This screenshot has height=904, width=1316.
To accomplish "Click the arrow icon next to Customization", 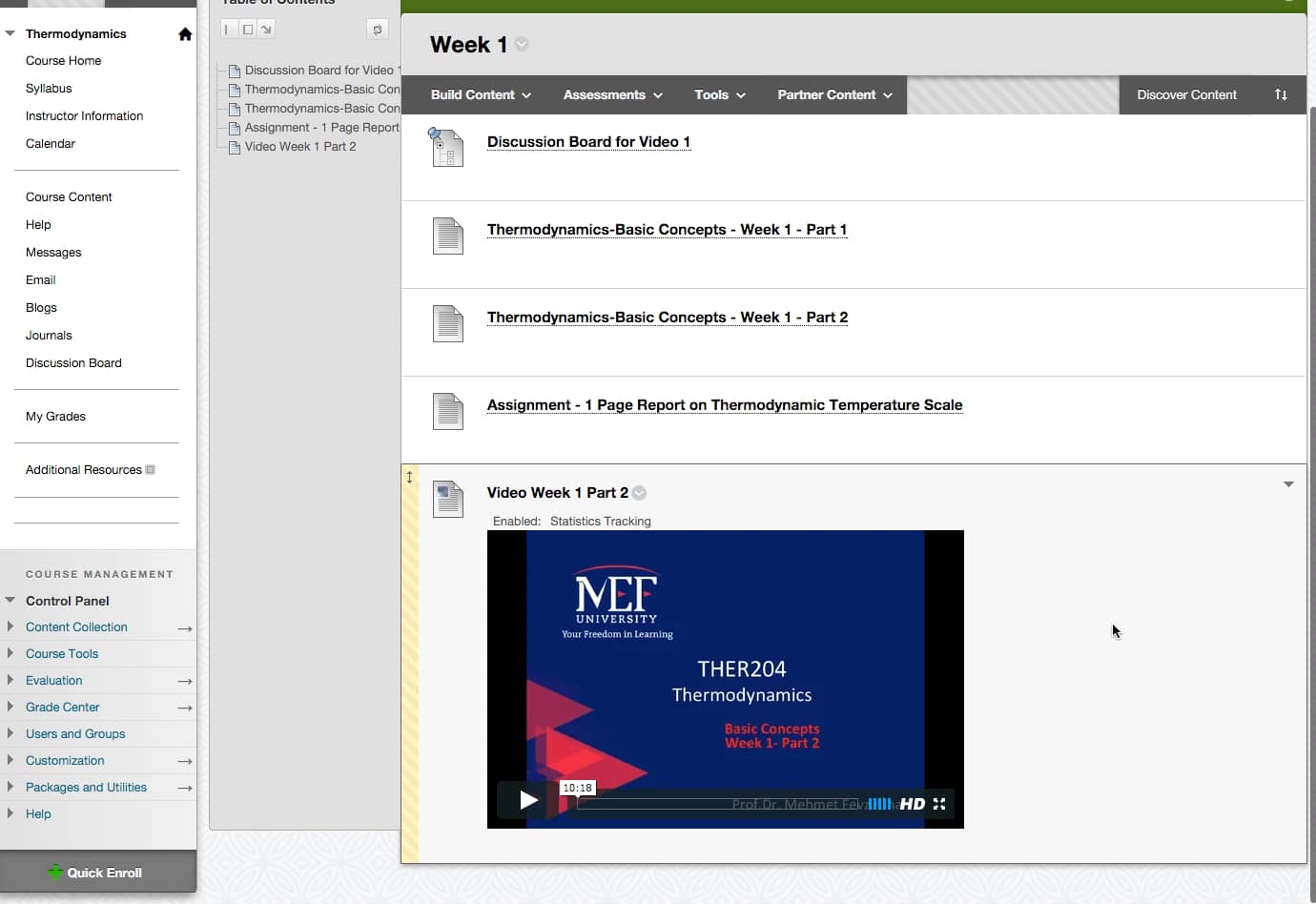I will (x=185, y=762).
